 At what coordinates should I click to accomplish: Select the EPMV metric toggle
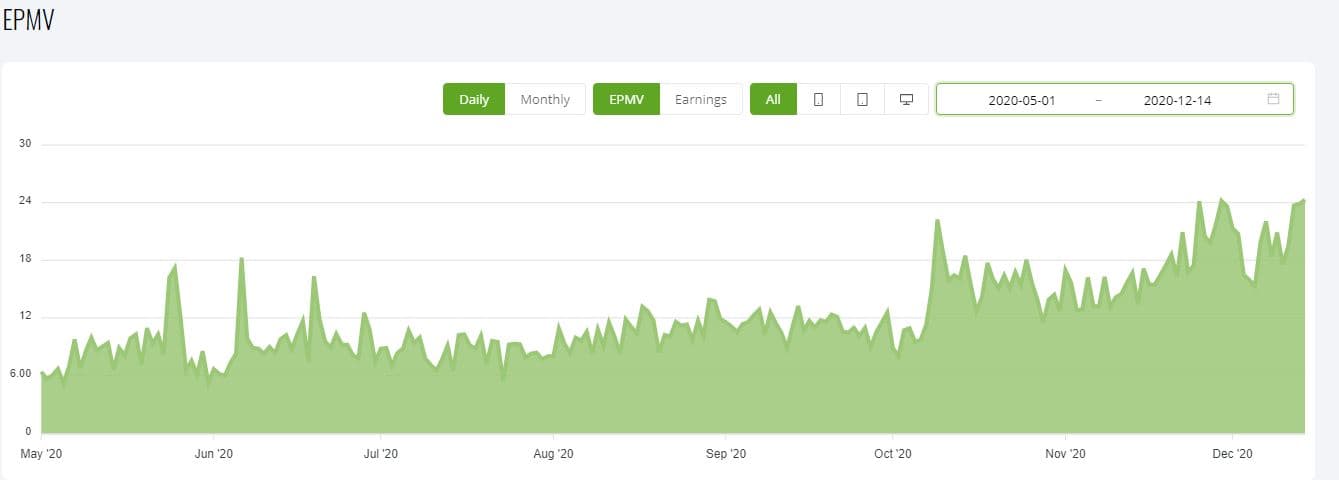coord(626,99)
